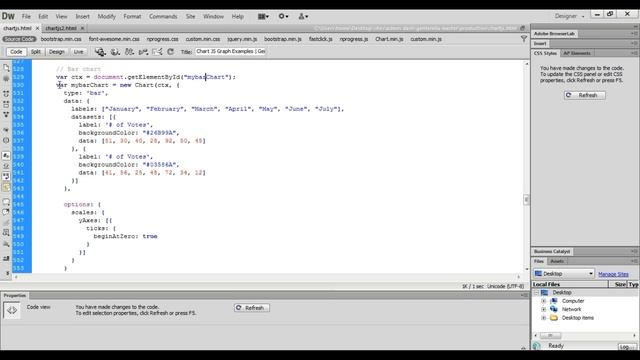
Task: Click the Network icon in file tree
Action: 554,309
